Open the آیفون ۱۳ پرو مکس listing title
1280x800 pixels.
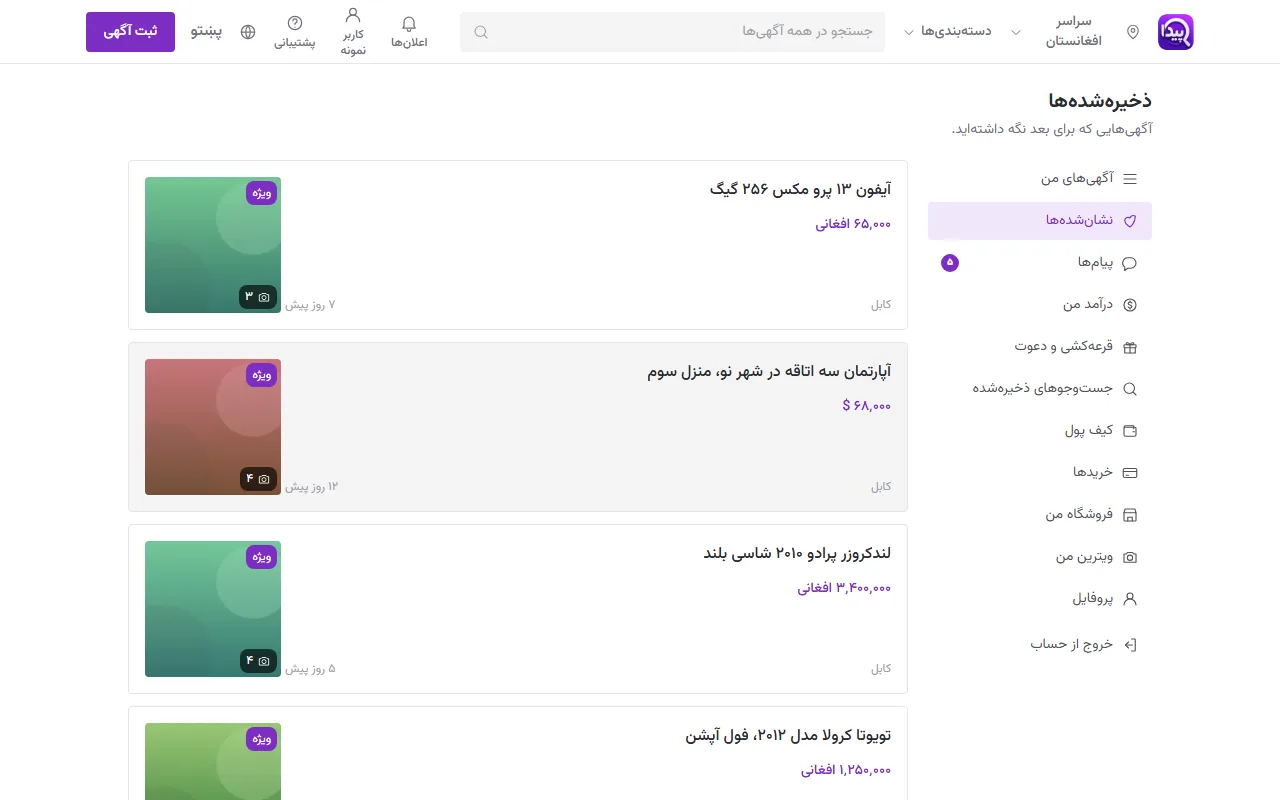(x=800, y=189)
